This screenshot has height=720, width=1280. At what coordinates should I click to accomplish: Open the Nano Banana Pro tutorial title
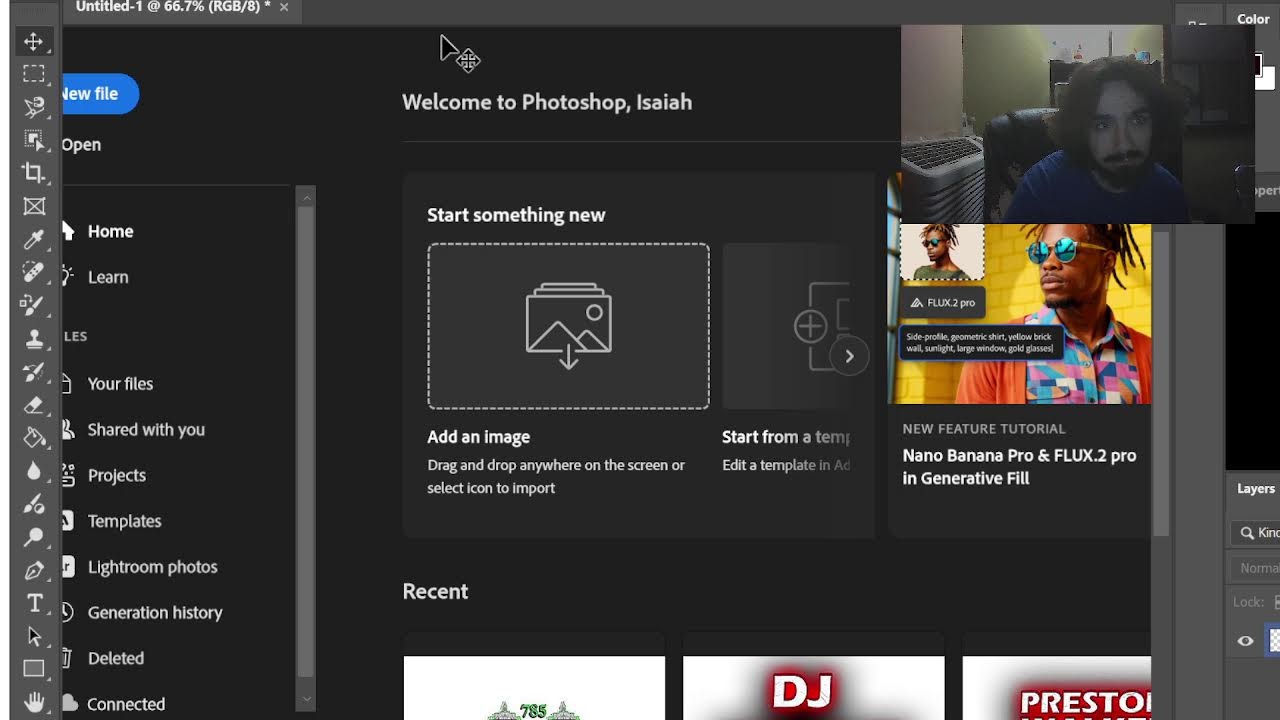[x=1019, y=467]
